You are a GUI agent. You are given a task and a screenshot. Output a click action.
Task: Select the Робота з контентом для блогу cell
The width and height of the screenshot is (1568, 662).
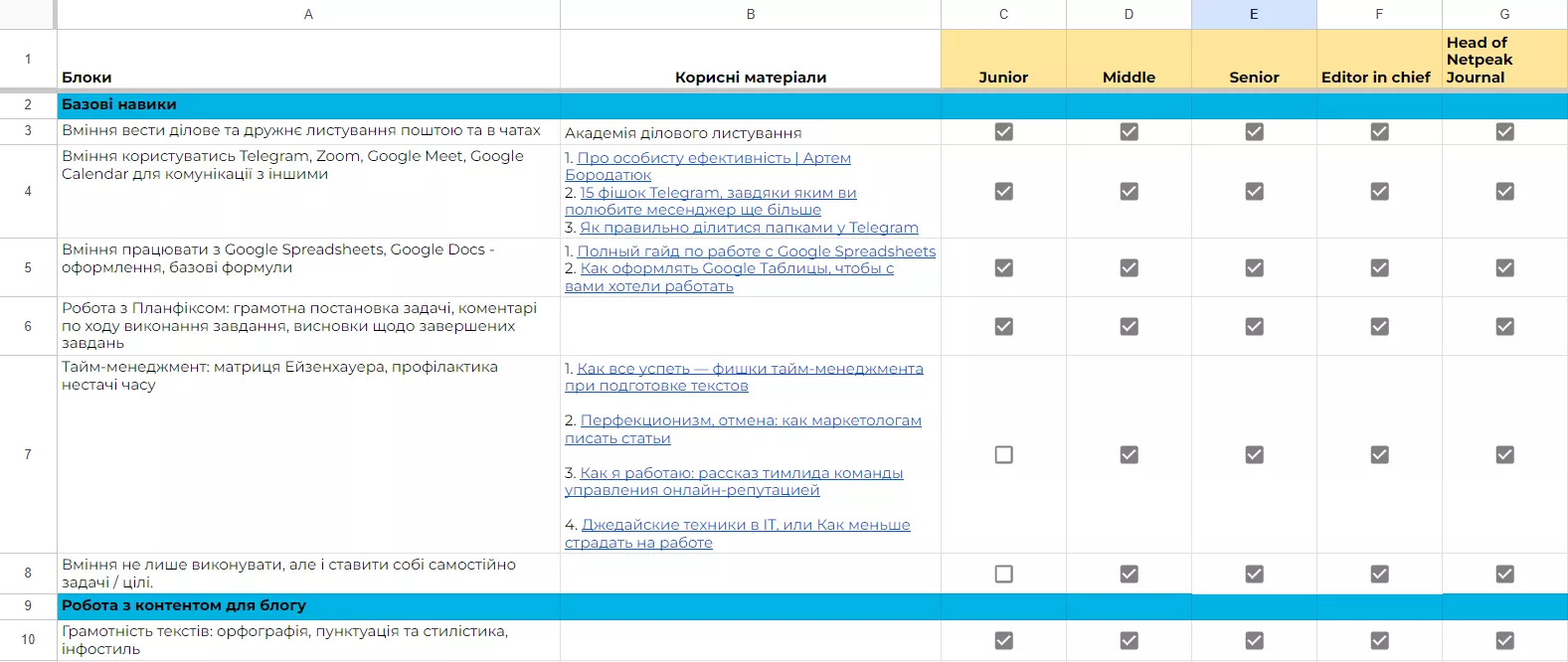[308, 605]
